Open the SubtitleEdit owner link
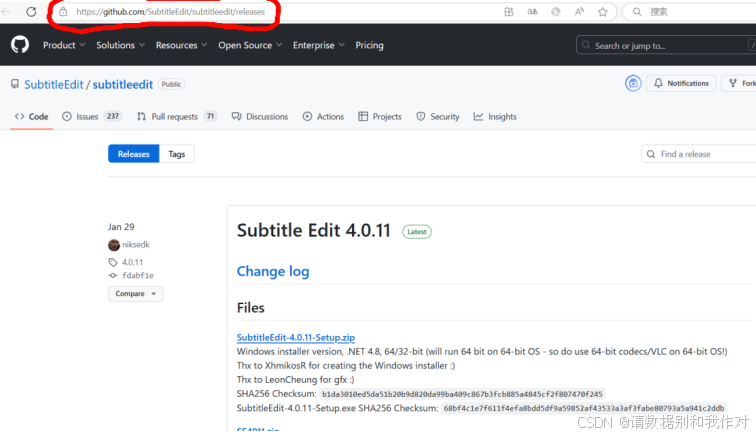756x436 pixels. click(54, 84)
